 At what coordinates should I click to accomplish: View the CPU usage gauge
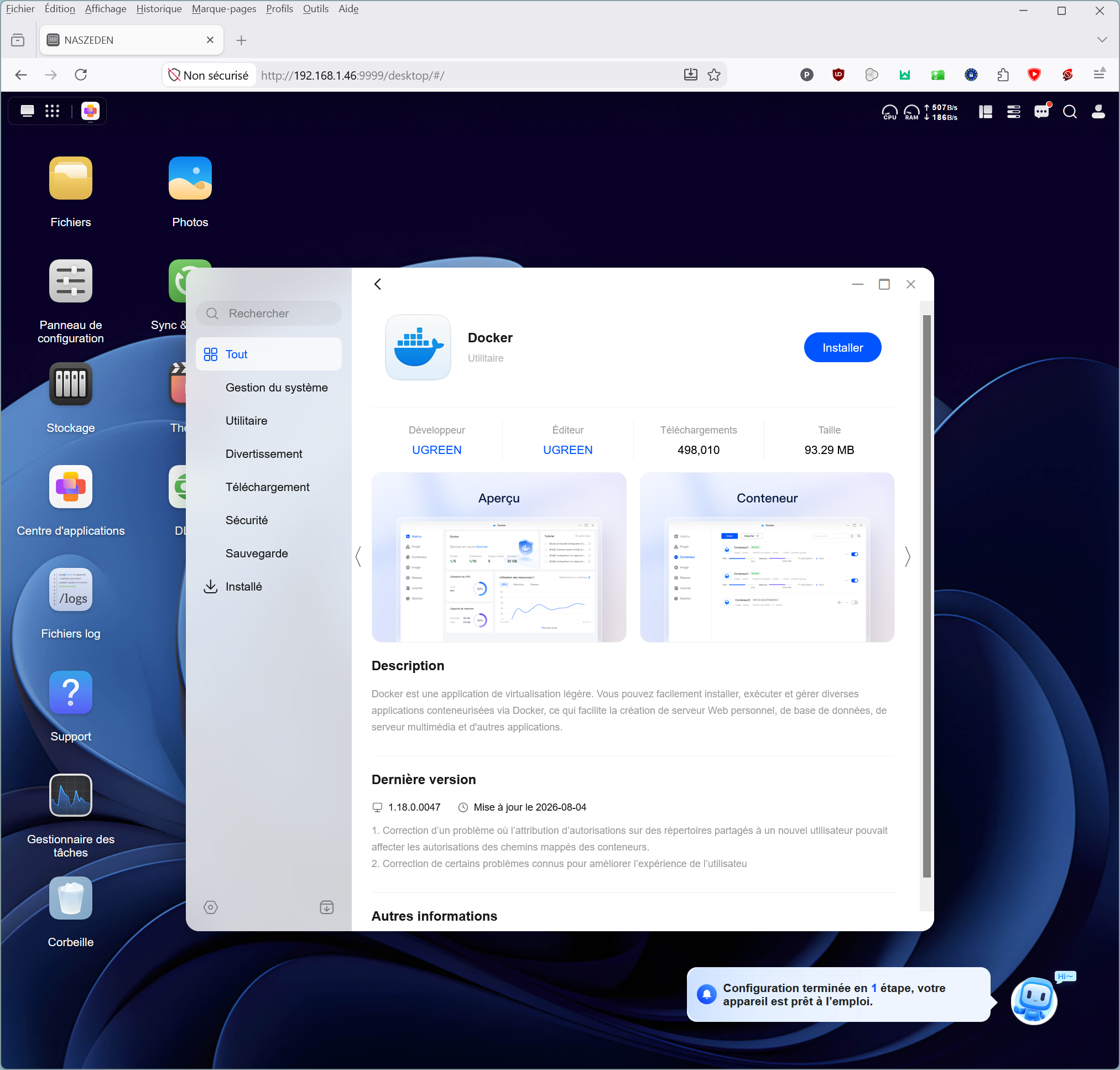[889, 112]
